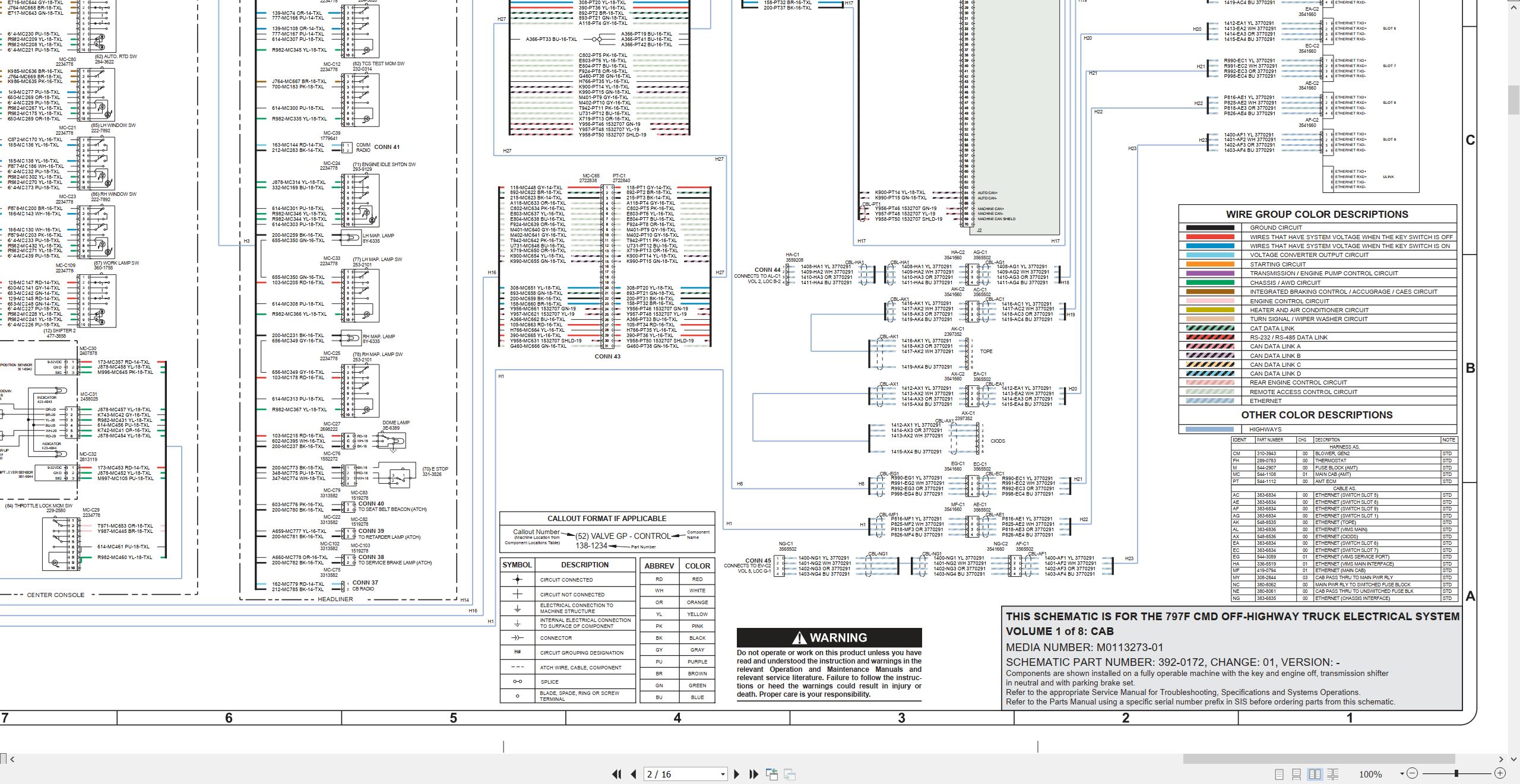
Task: Jump to the last page
Action: 753,774
